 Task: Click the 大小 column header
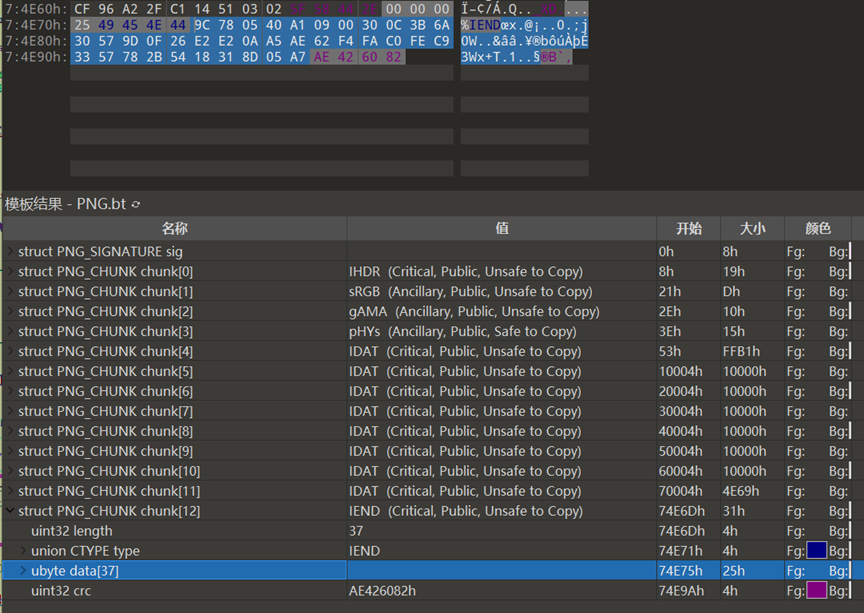click(753, 228)
